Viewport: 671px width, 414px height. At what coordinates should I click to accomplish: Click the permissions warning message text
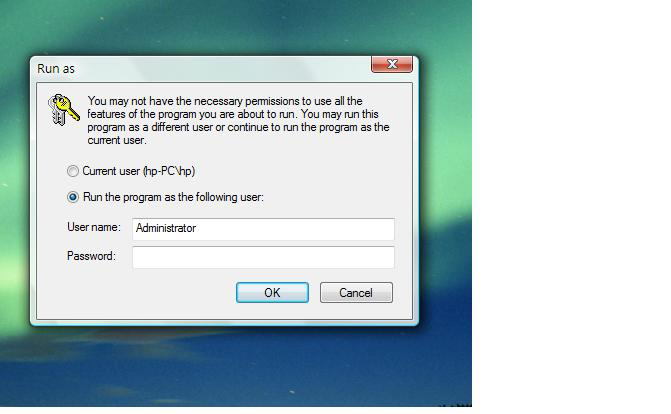[238, 121]
